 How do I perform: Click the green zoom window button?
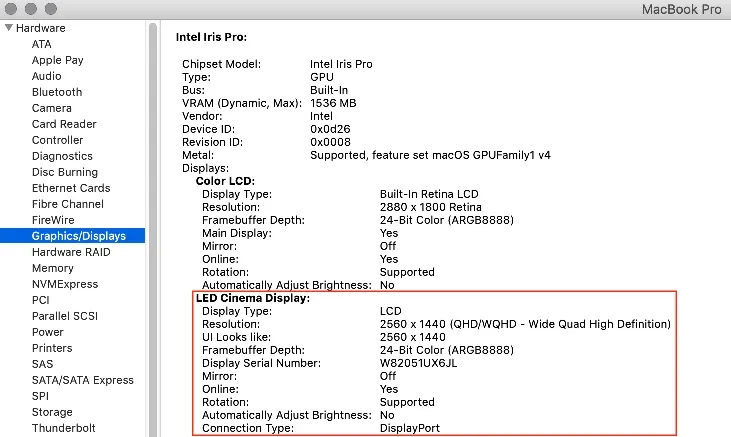[x=50, y=8]
